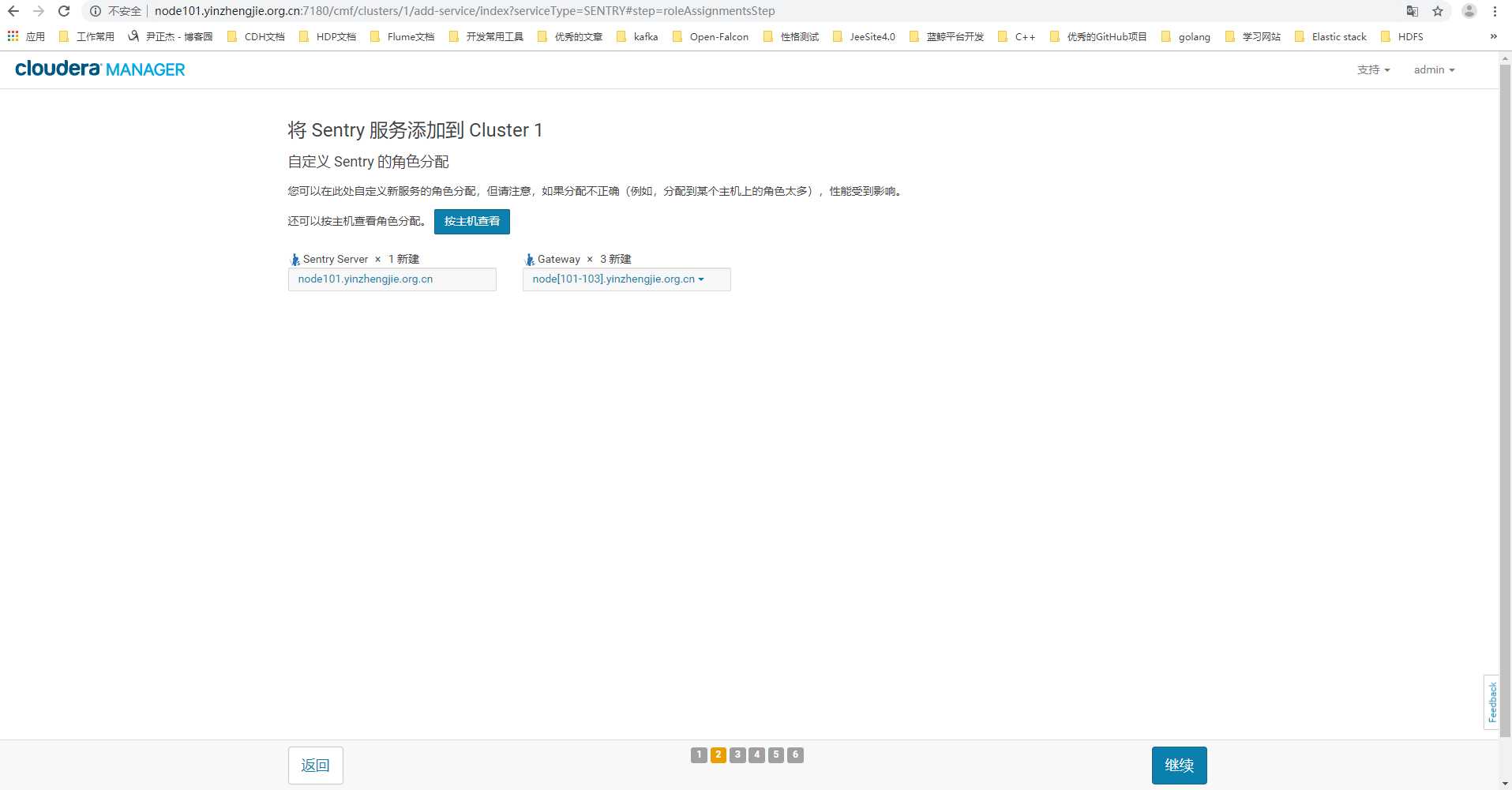1512x790 pixels.
Task: Open the 蓝鲸平台开发 bookmark folder
Action: coord(947,36)
